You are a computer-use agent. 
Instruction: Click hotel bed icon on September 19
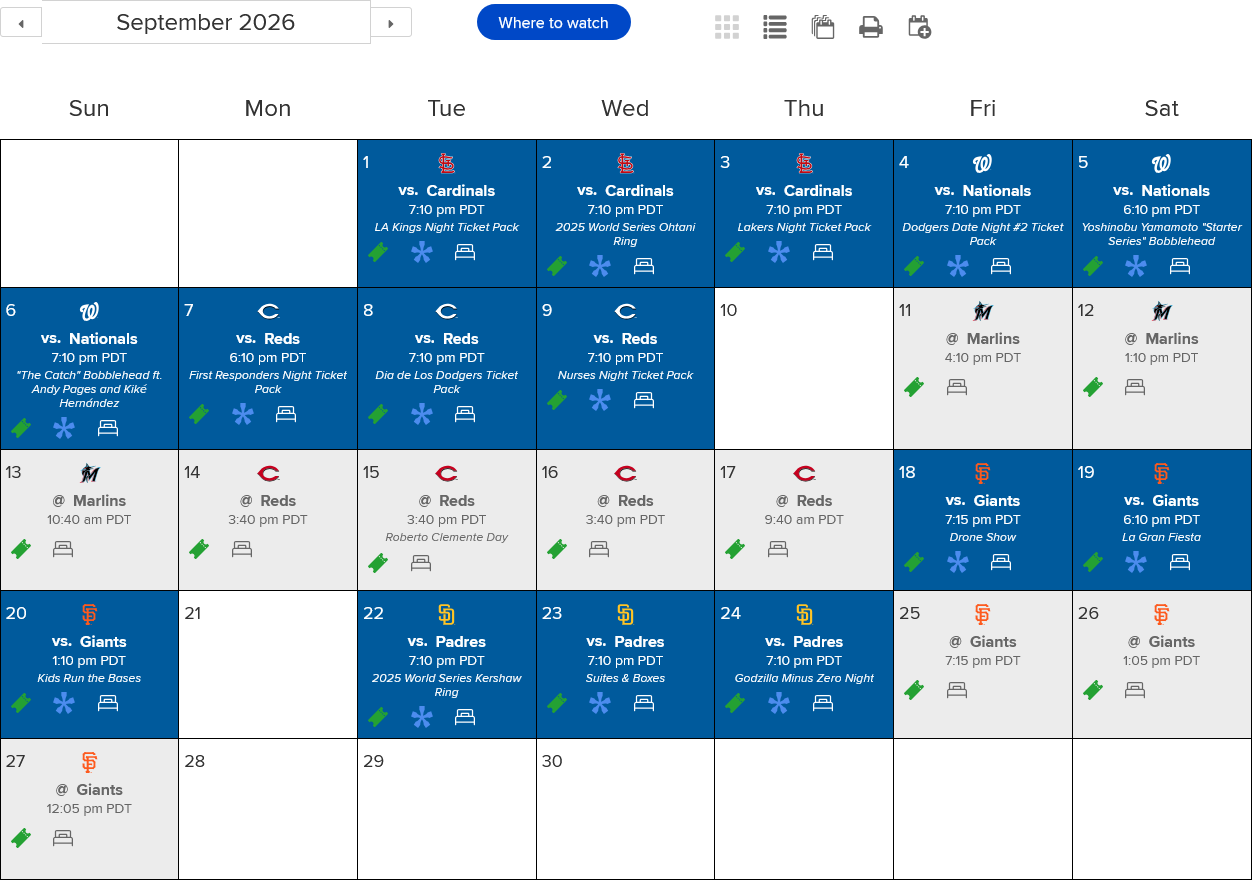1180,563
